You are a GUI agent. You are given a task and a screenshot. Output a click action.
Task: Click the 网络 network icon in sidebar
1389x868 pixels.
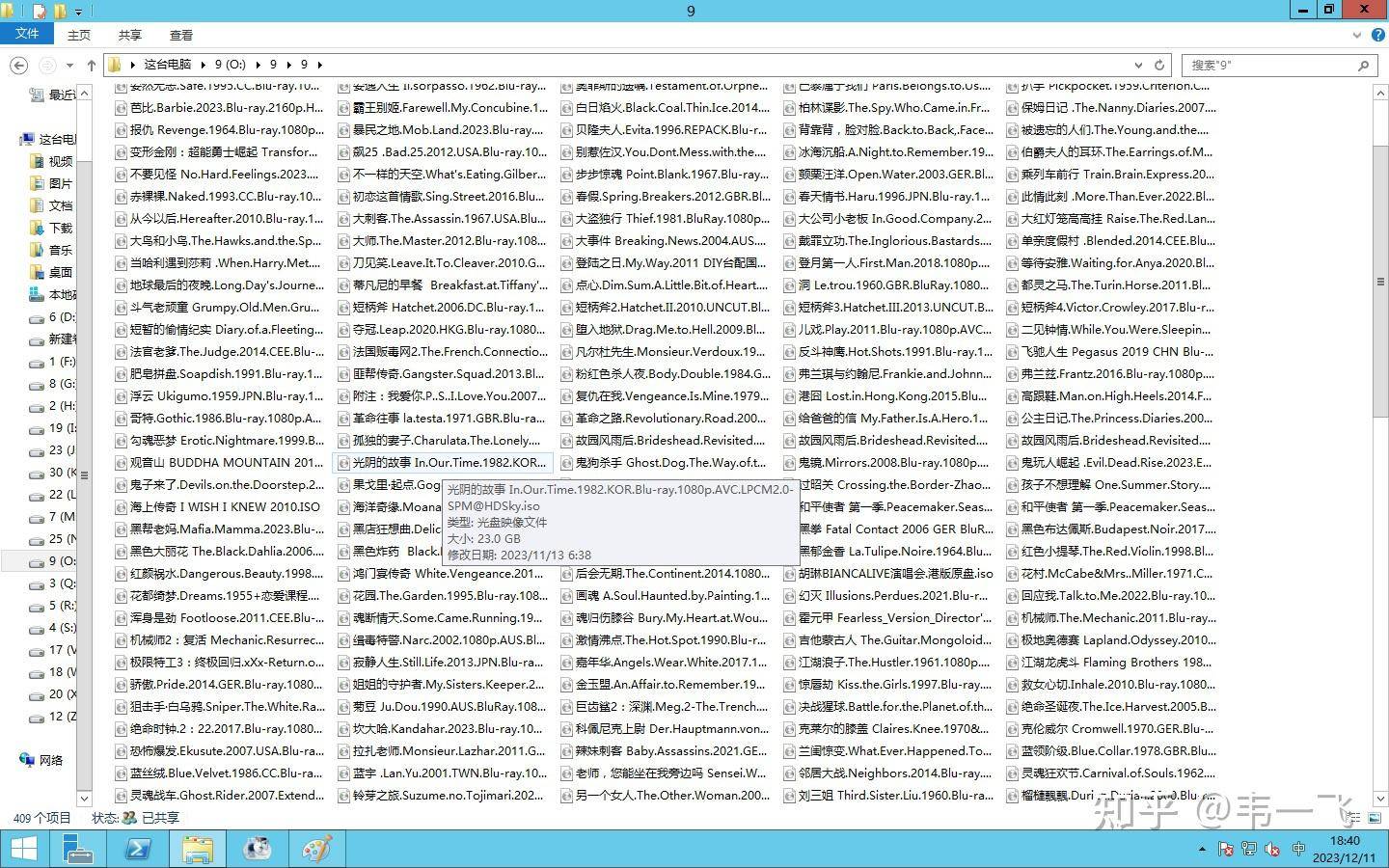coord(27,760)
